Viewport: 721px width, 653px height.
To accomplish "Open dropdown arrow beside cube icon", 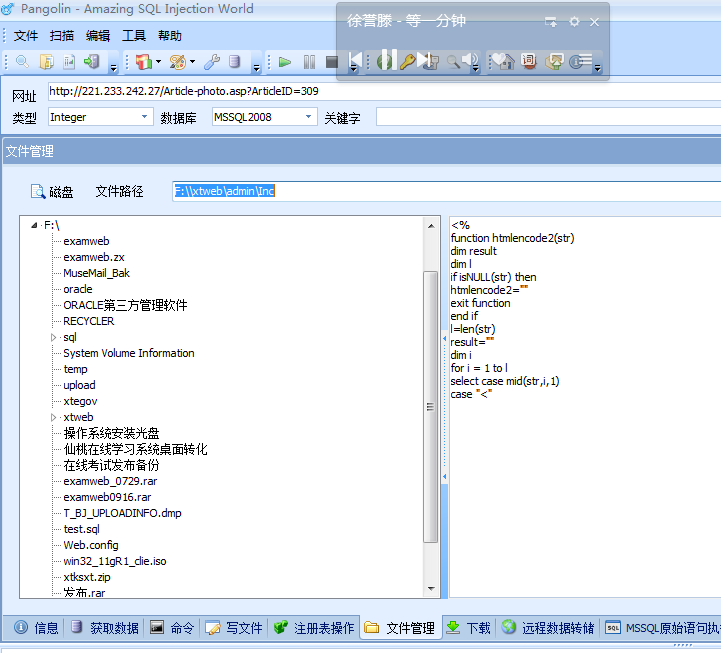I will (x=159, y=61).
